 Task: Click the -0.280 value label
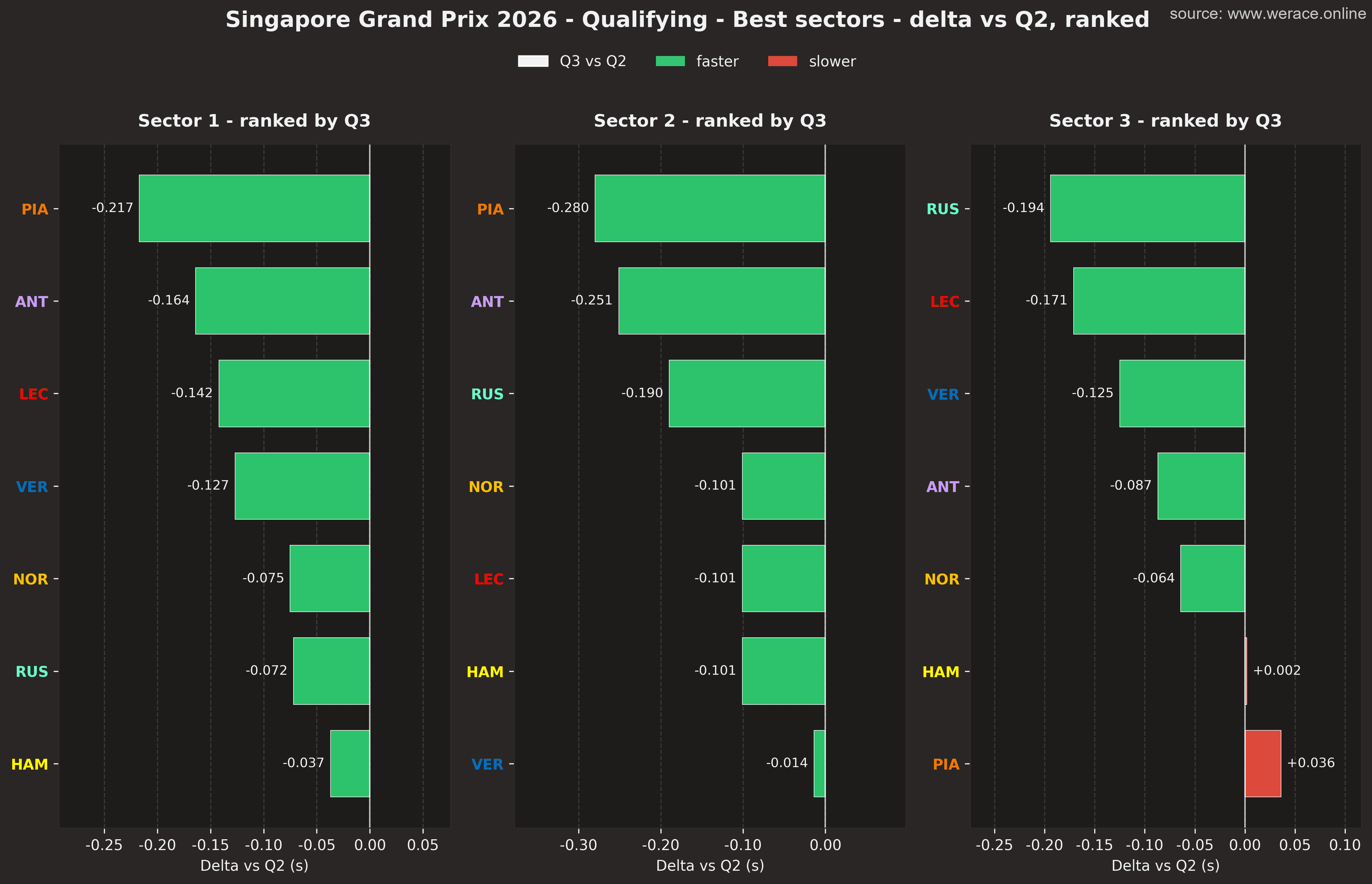568,208
